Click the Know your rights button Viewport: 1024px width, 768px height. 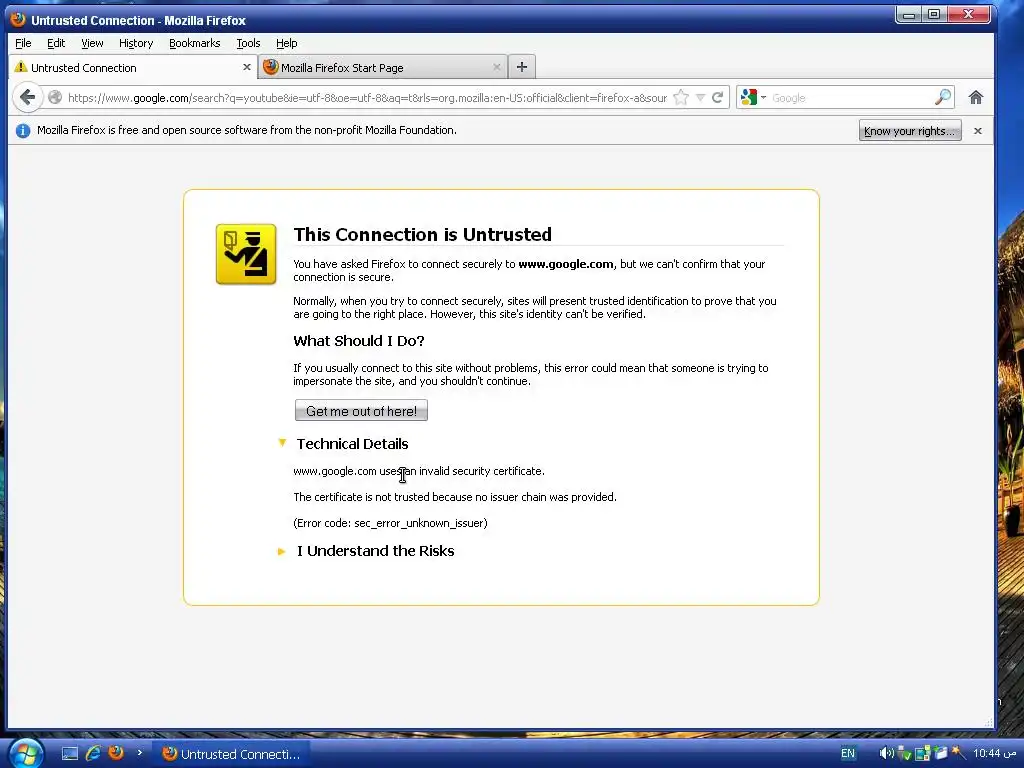click(910, 131)
